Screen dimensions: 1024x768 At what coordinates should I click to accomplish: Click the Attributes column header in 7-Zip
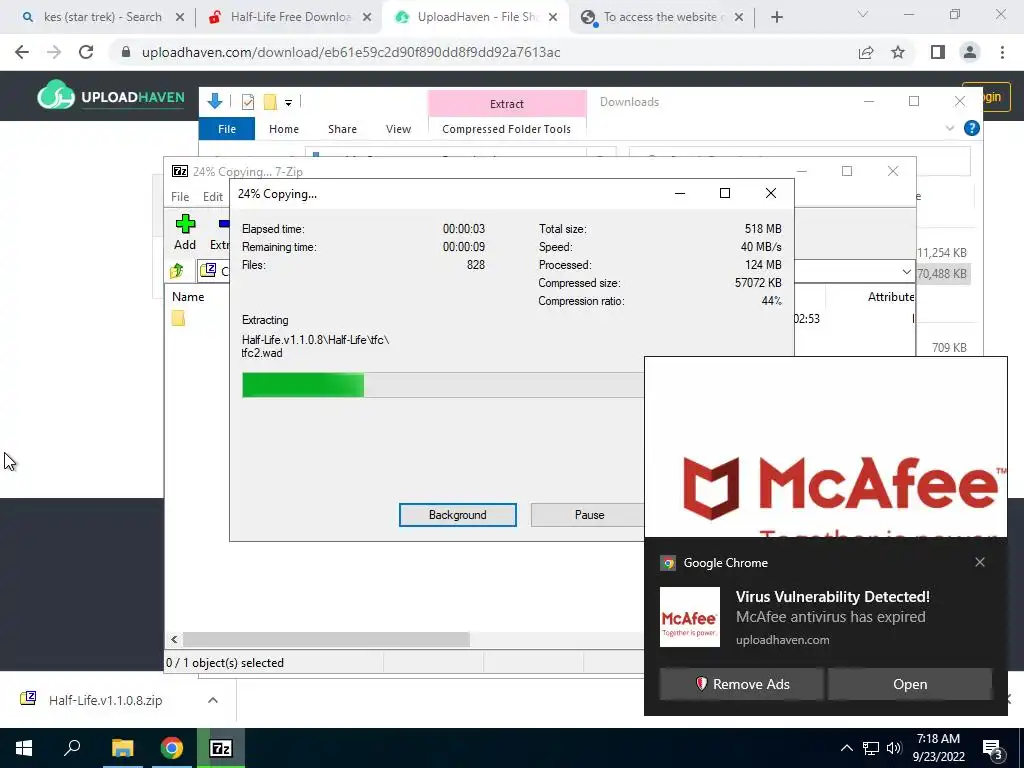(x=891, y=296)
